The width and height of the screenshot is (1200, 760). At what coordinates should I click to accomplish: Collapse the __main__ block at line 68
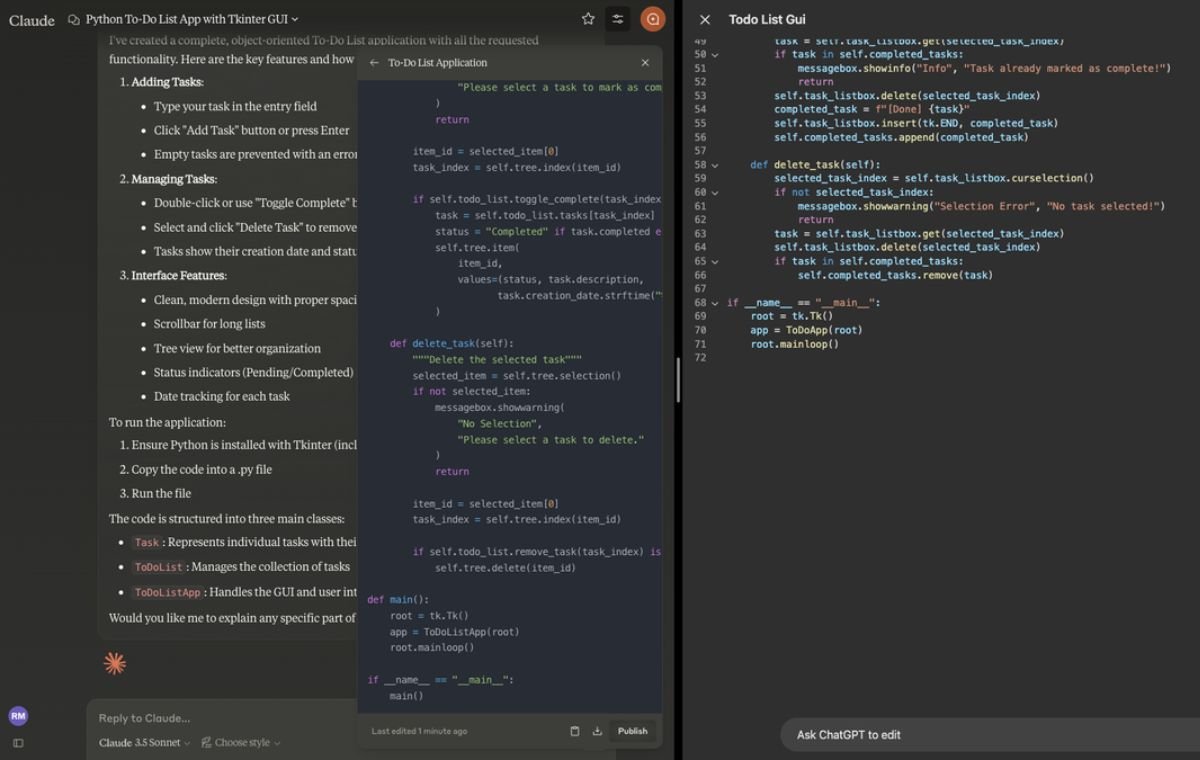[713, 302]
